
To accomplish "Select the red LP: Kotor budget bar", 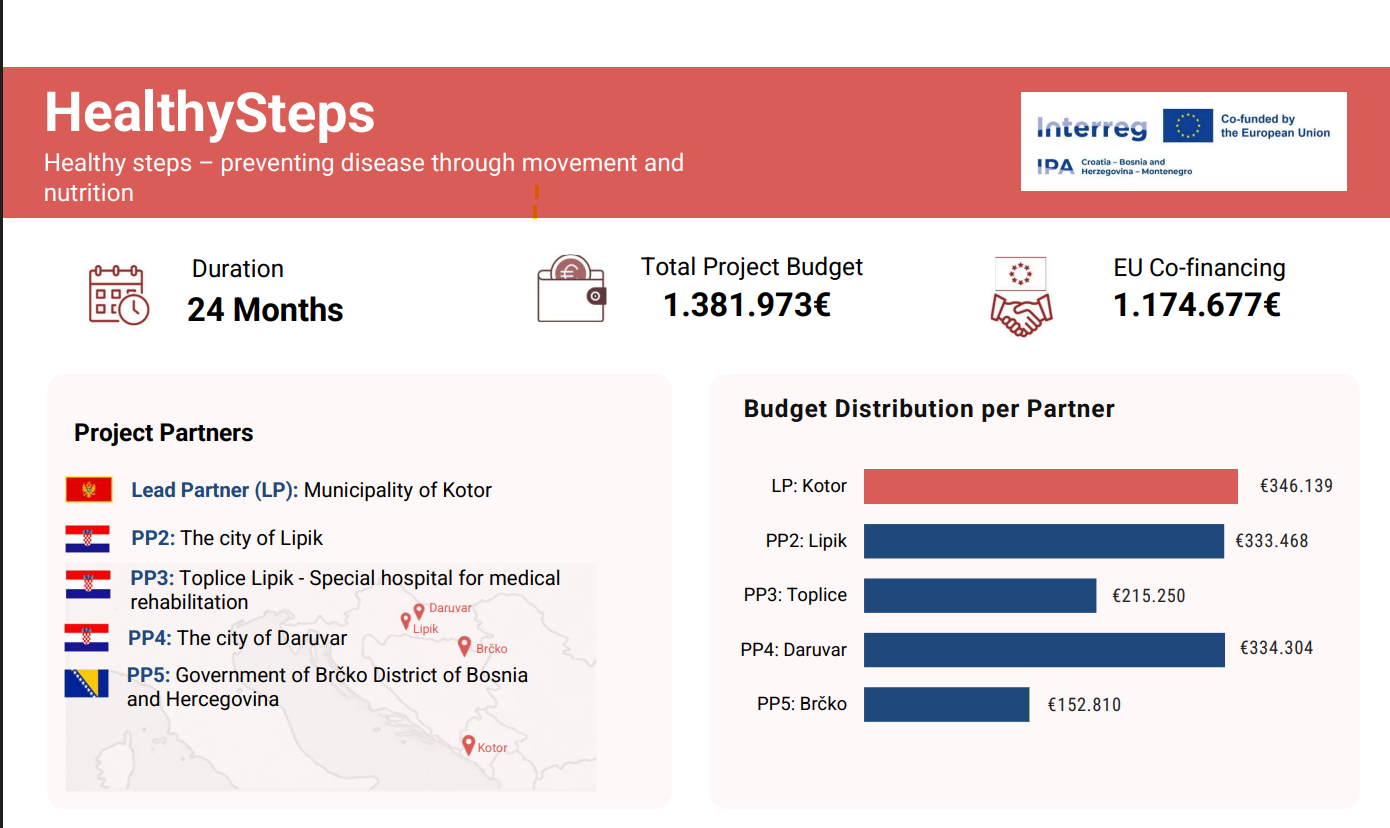I will [1051, 486].
